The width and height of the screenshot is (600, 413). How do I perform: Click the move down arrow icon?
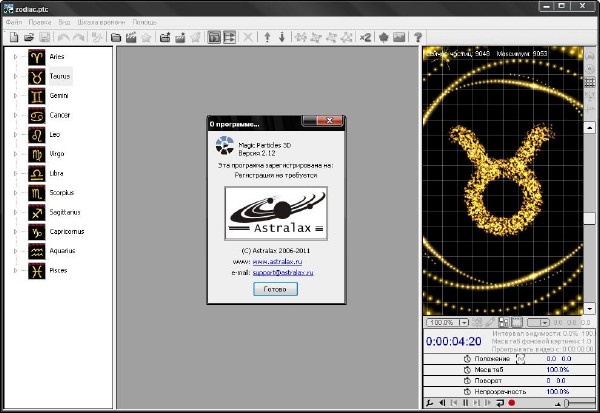(282, 38)
